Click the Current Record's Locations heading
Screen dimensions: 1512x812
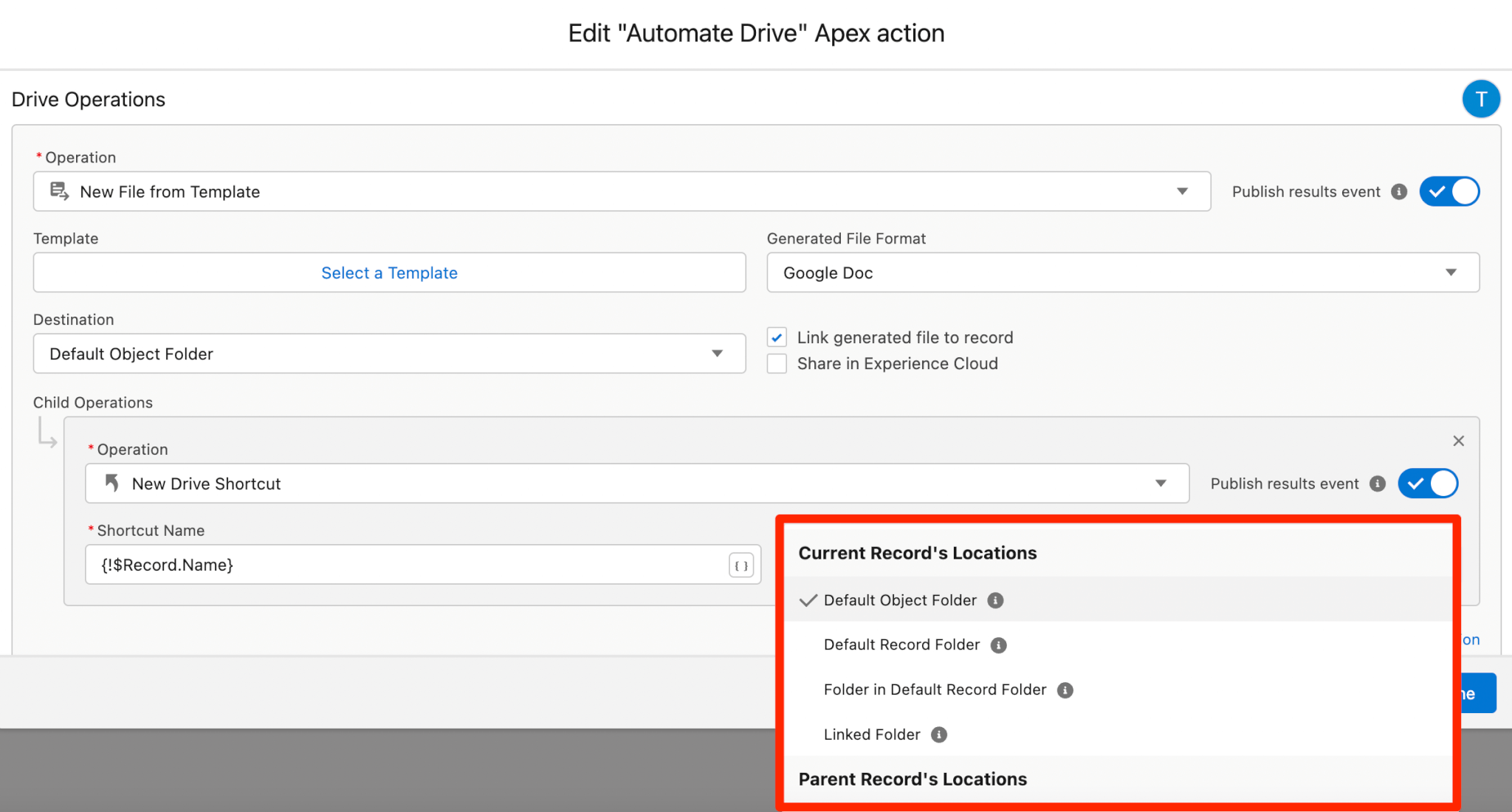pos(918,553)
